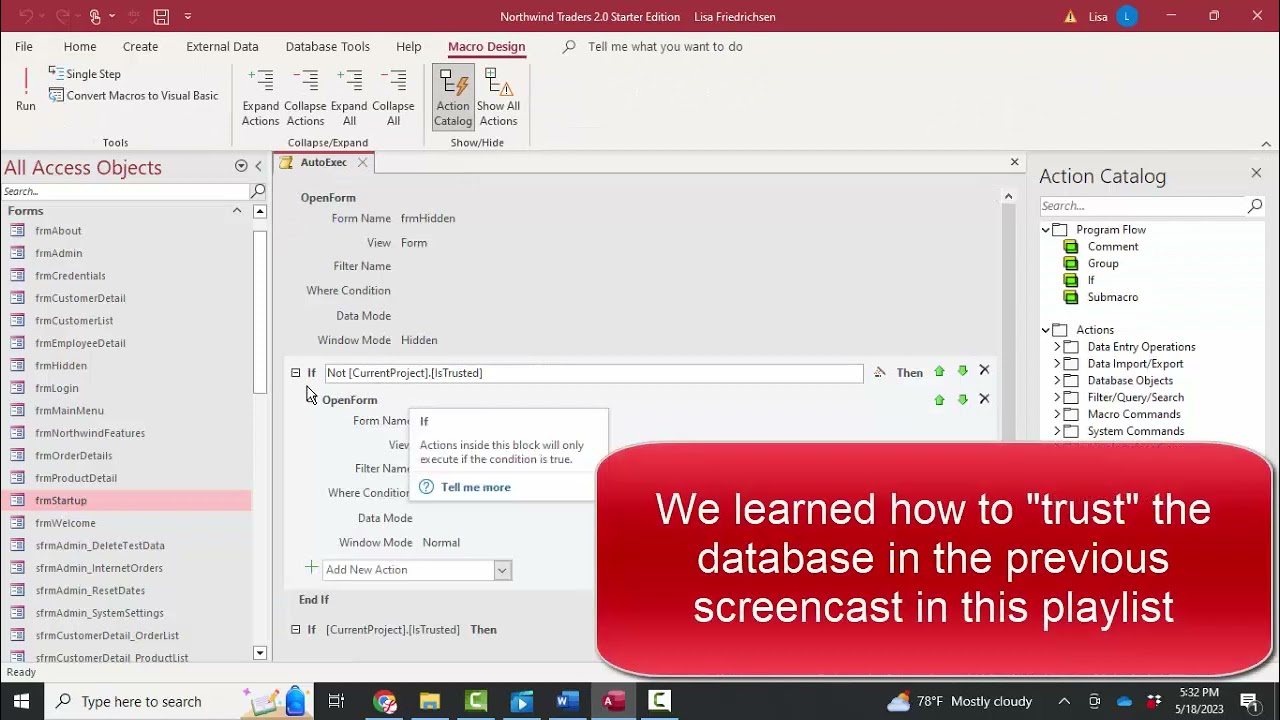Click Expand All in the ribbon

coord(349,97)
